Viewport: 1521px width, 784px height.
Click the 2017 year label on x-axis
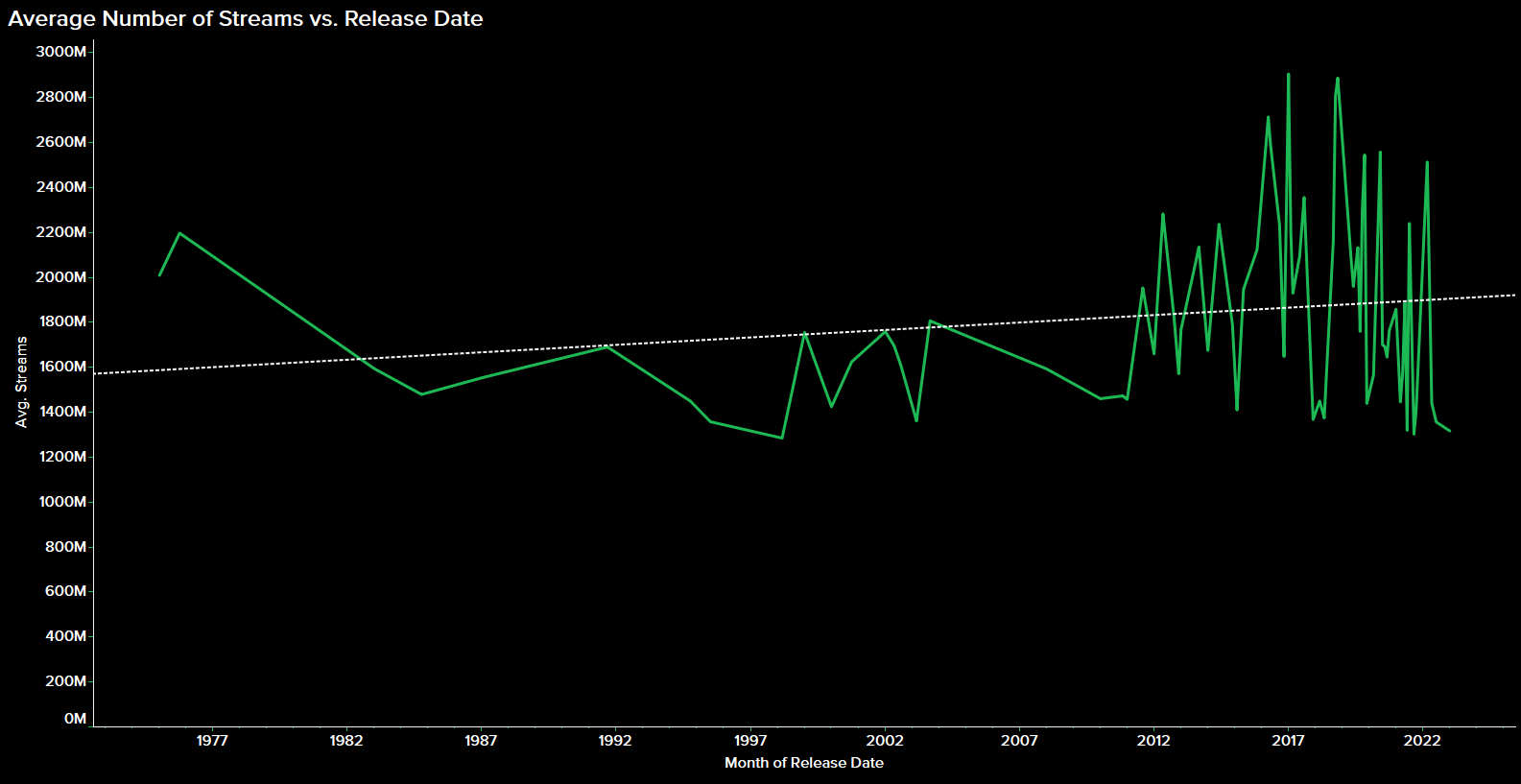pos(1288,741)
